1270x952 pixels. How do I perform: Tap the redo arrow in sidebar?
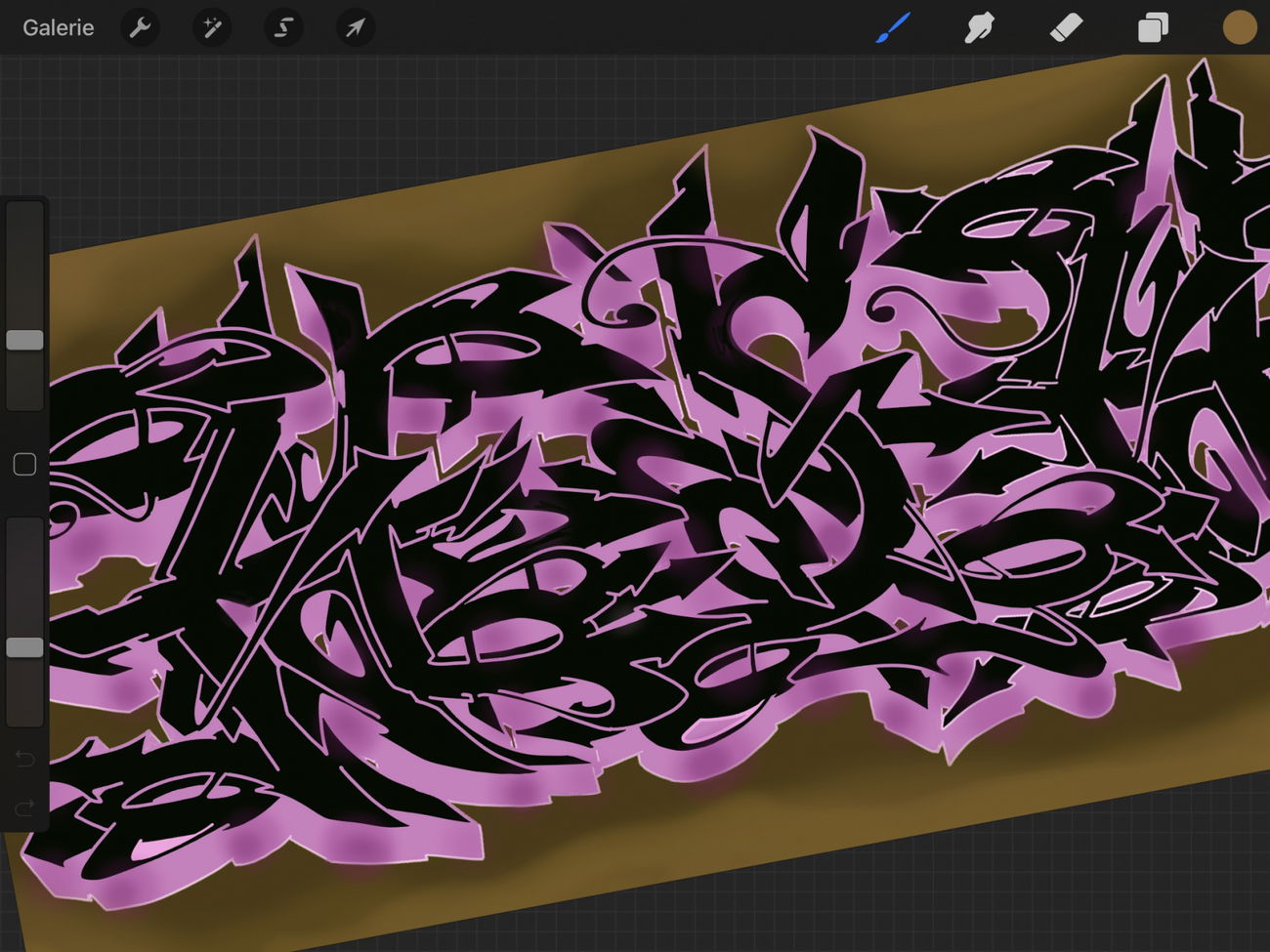(x=23, y=807)
